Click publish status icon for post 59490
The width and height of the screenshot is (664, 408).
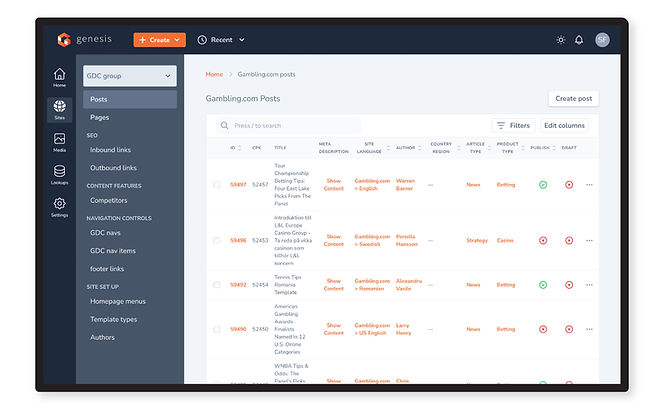click(x=543, y=329)
